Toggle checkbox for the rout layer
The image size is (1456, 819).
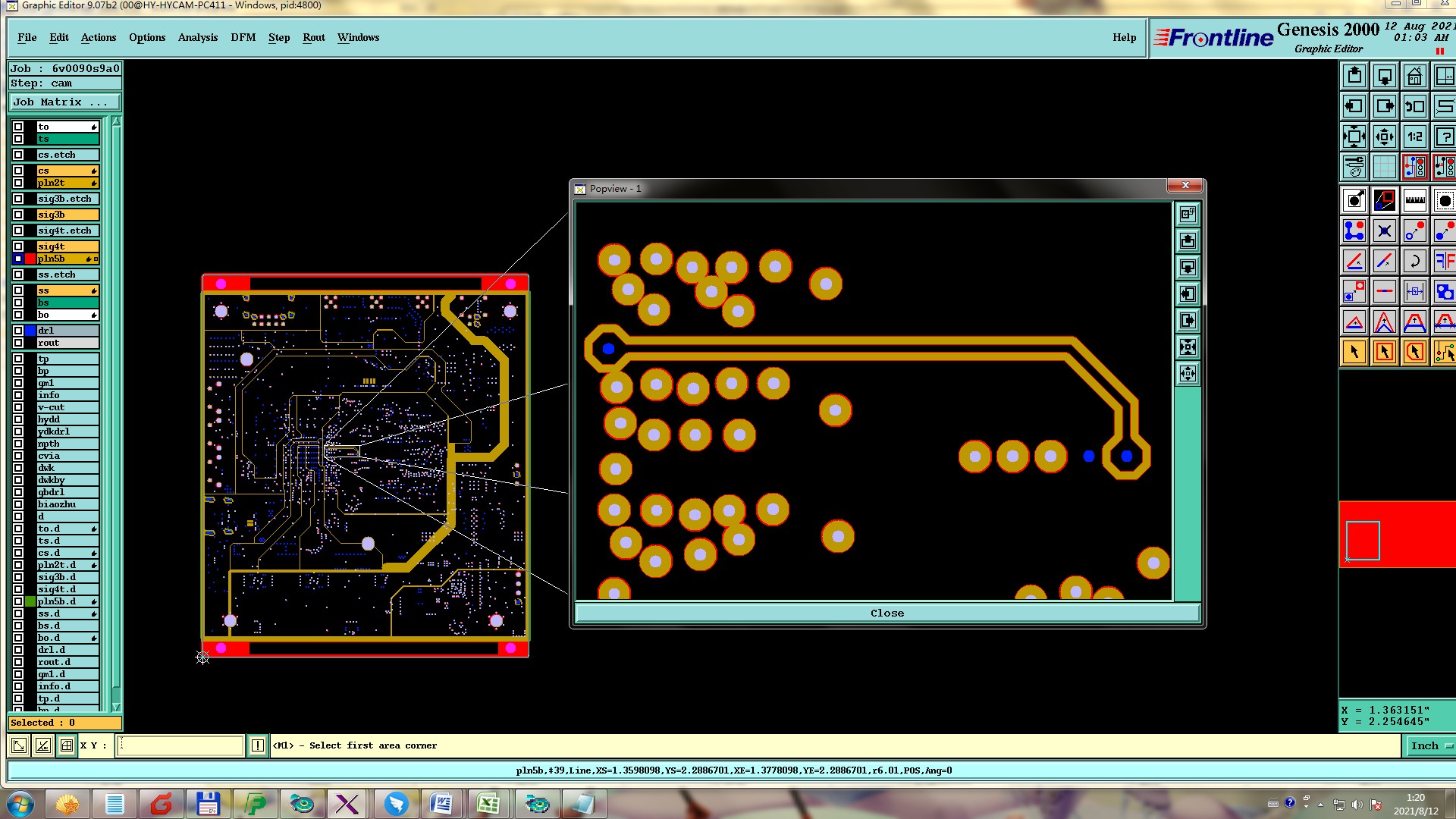[x=18, y=343]
